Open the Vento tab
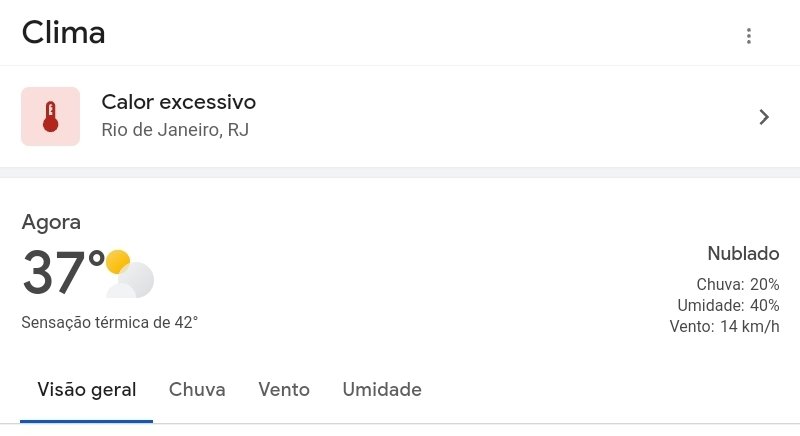Viewport: 800px width, 436px height. (284, 390)
